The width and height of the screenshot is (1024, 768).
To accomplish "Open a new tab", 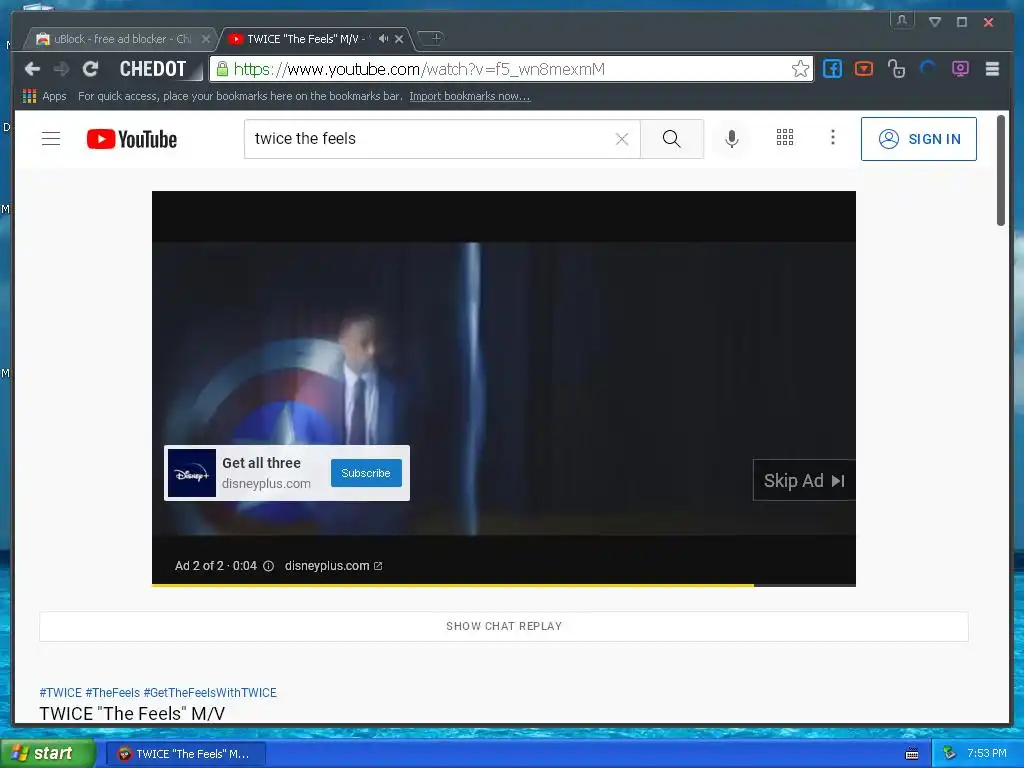I will pyautogui.click(x=432, y=39).
